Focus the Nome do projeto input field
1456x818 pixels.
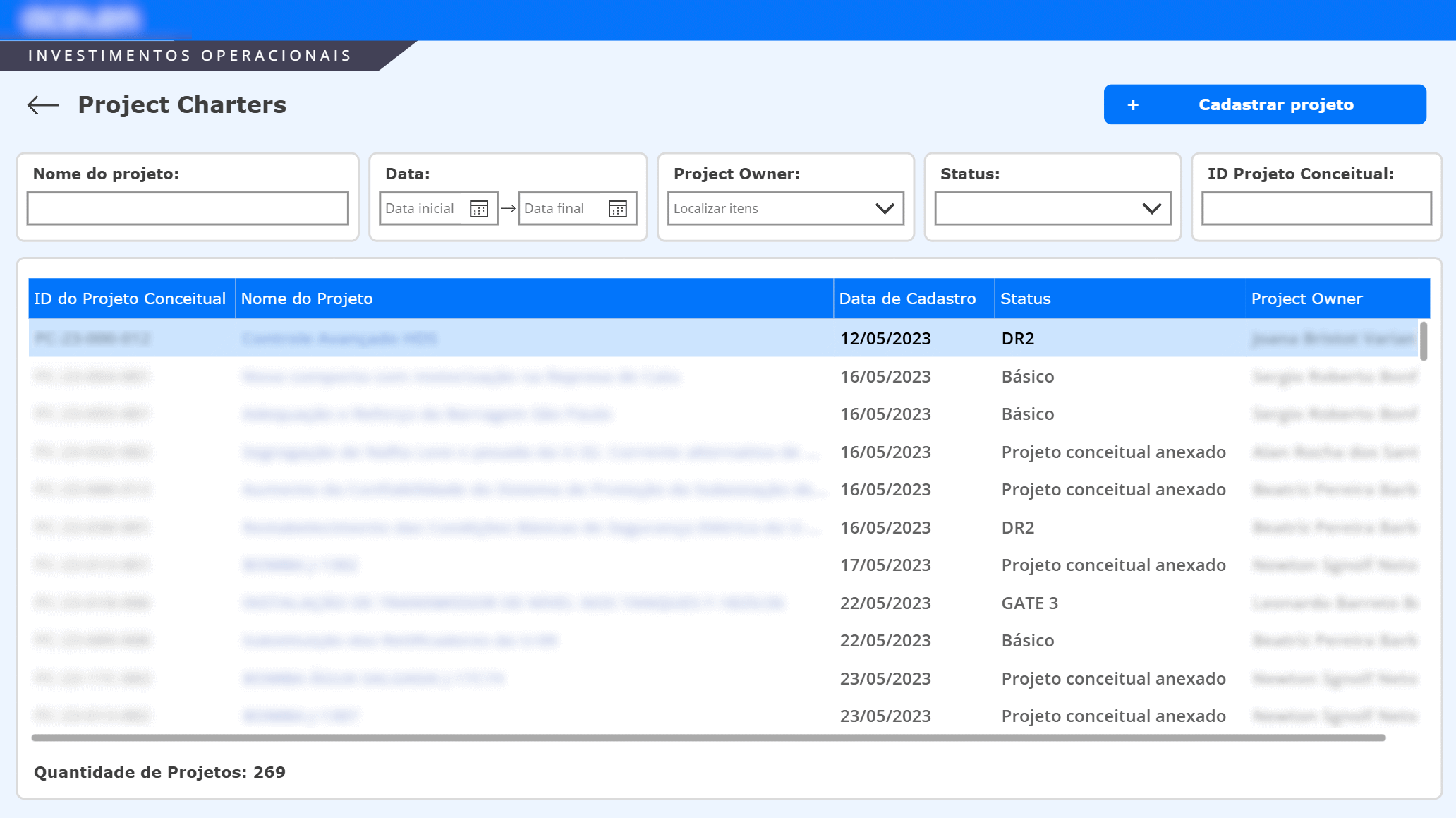[188, 207]
